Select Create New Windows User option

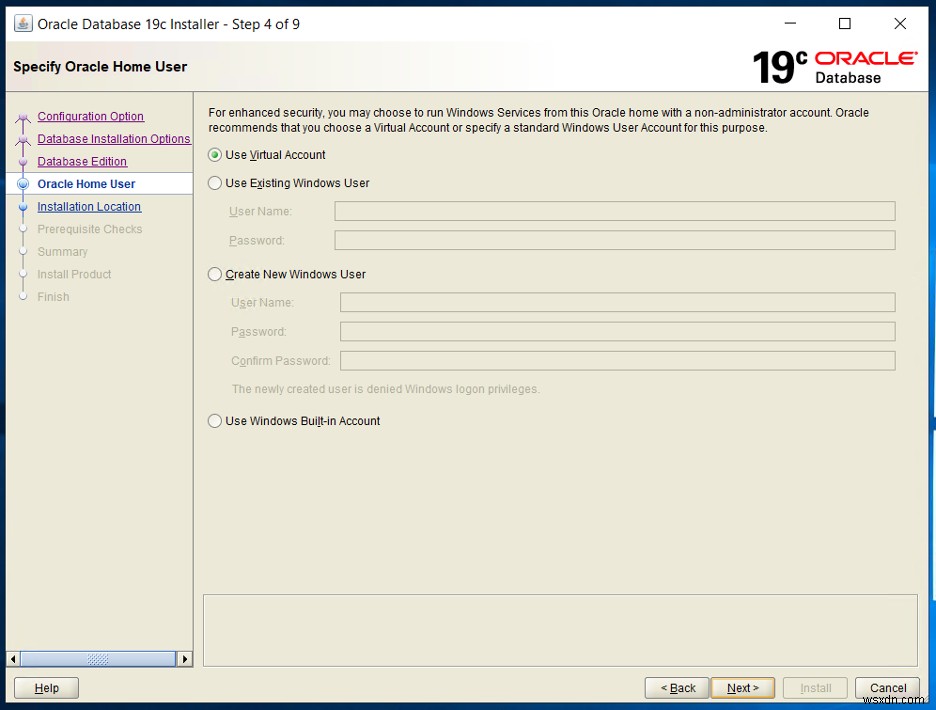214,274
